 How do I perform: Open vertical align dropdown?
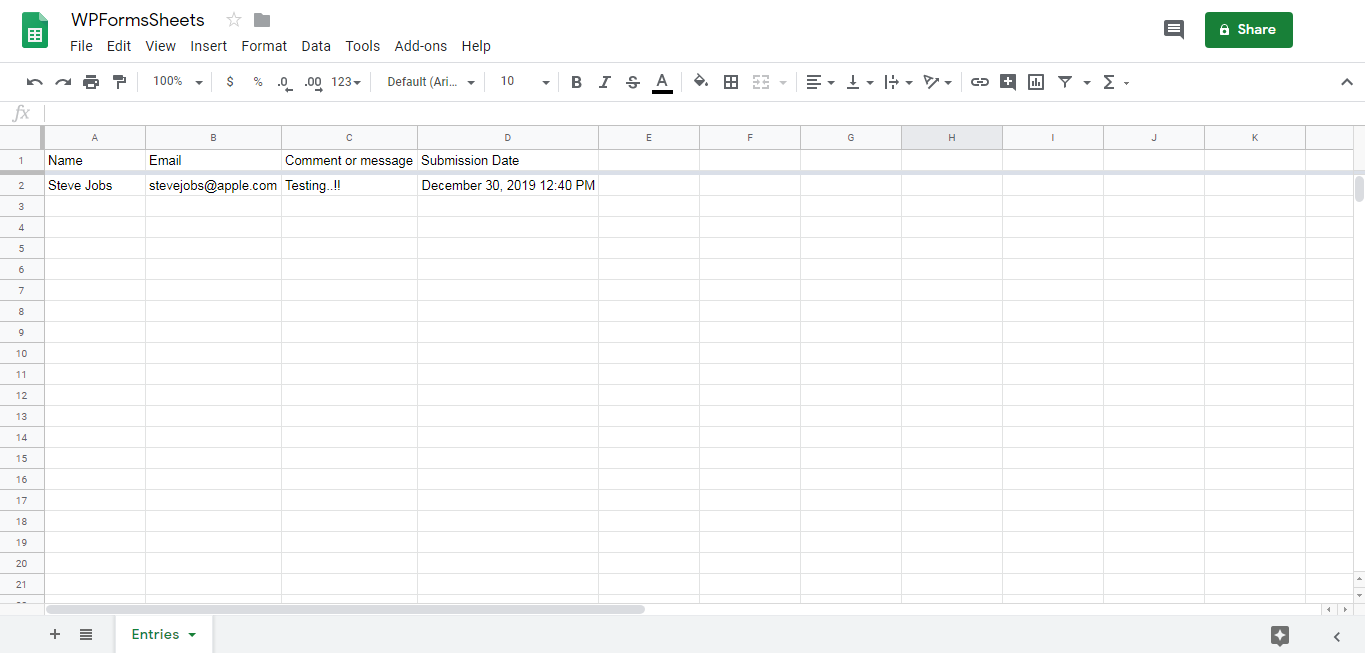point(859,82)
